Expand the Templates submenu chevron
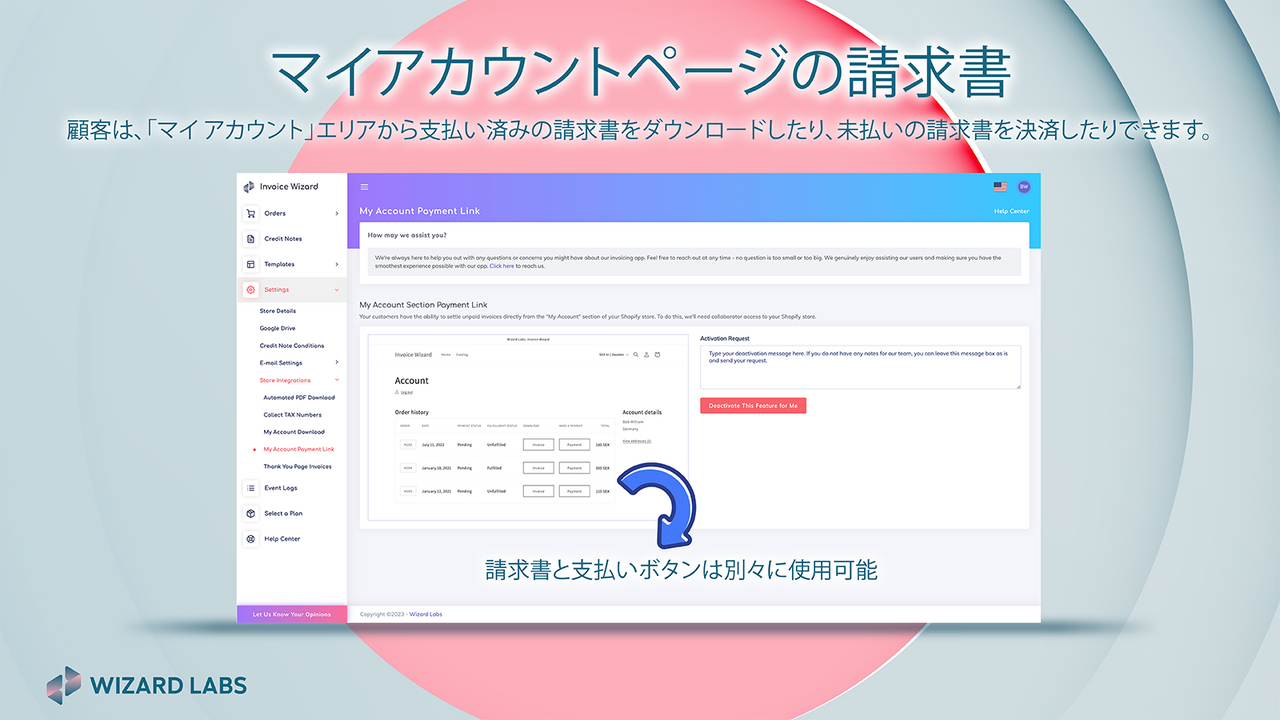The width and height of the screenshot is (1280, 720). (337, 264)
